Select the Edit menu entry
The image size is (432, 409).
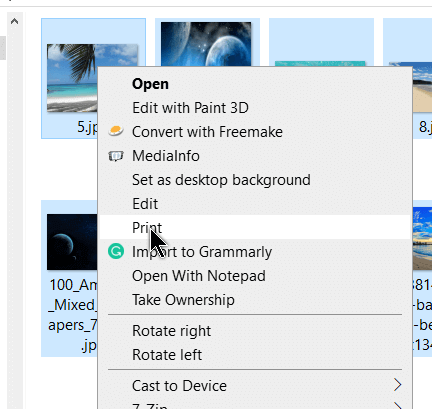click(255, 204)
